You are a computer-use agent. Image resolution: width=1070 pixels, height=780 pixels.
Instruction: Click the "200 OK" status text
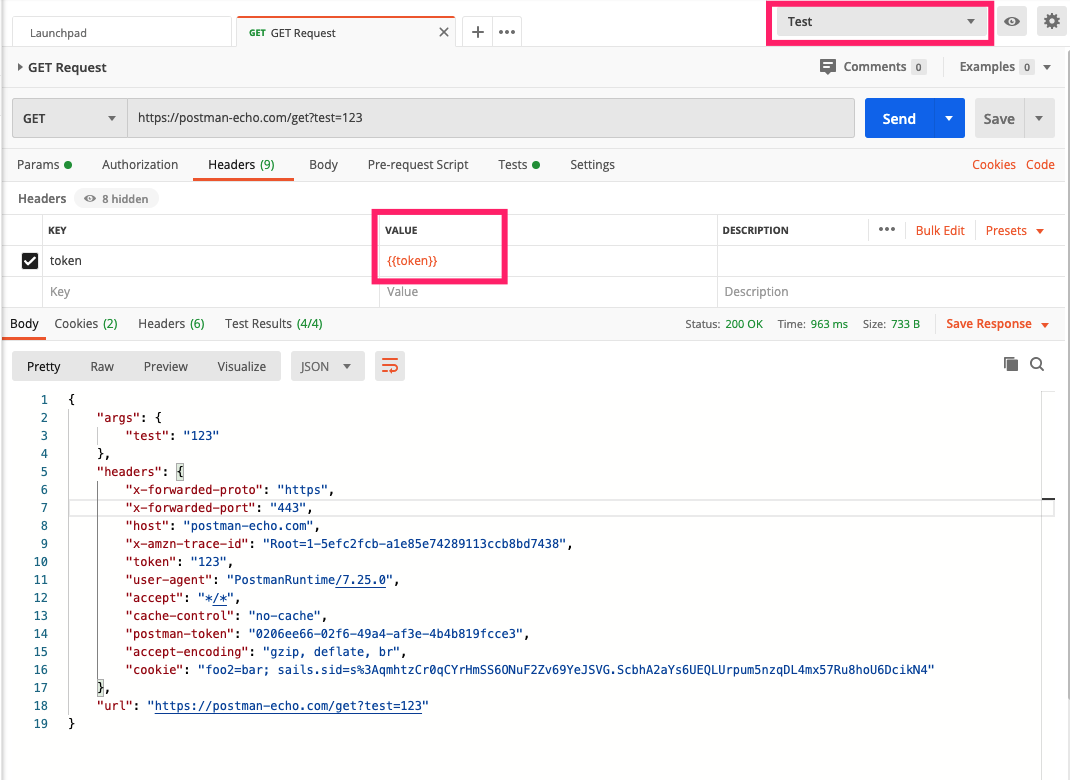coord(744,324)
